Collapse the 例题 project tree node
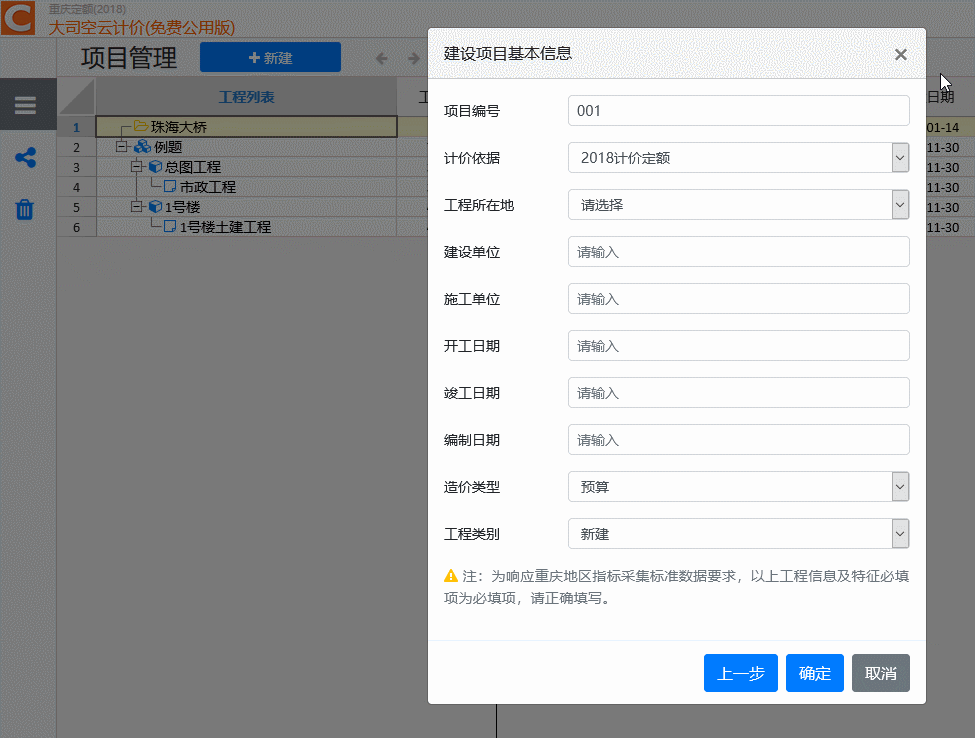975x738 pixels. tap(122, 147)
